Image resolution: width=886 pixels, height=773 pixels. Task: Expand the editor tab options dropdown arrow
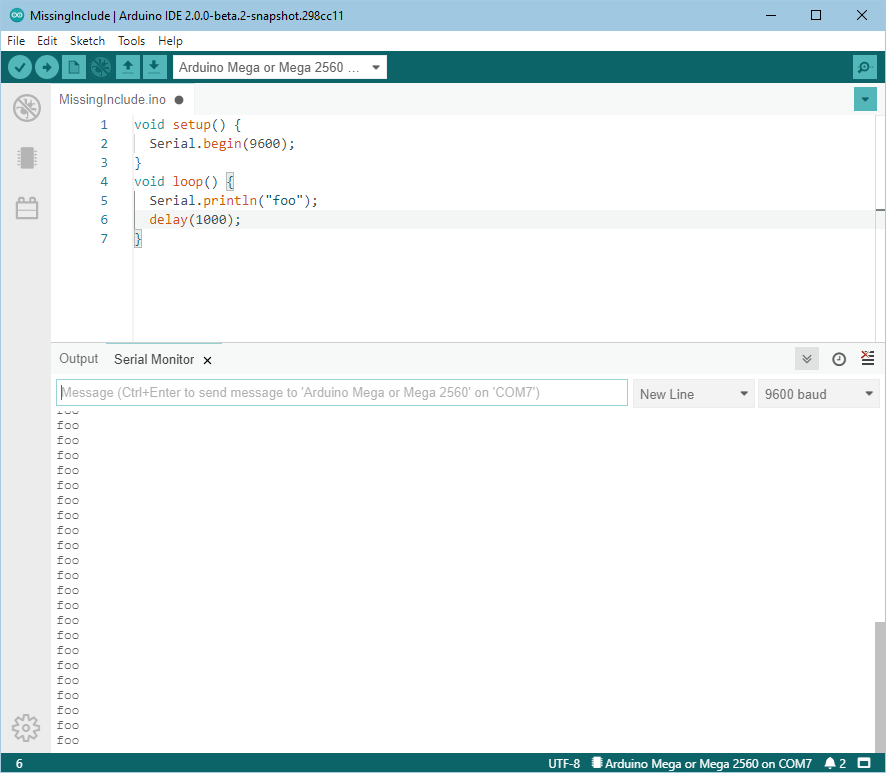(865, 99)
